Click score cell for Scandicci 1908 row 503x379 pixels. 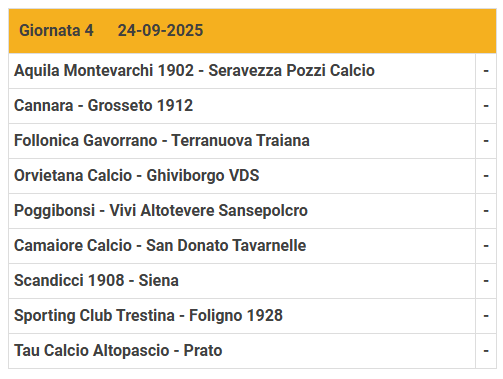(486, 281)
